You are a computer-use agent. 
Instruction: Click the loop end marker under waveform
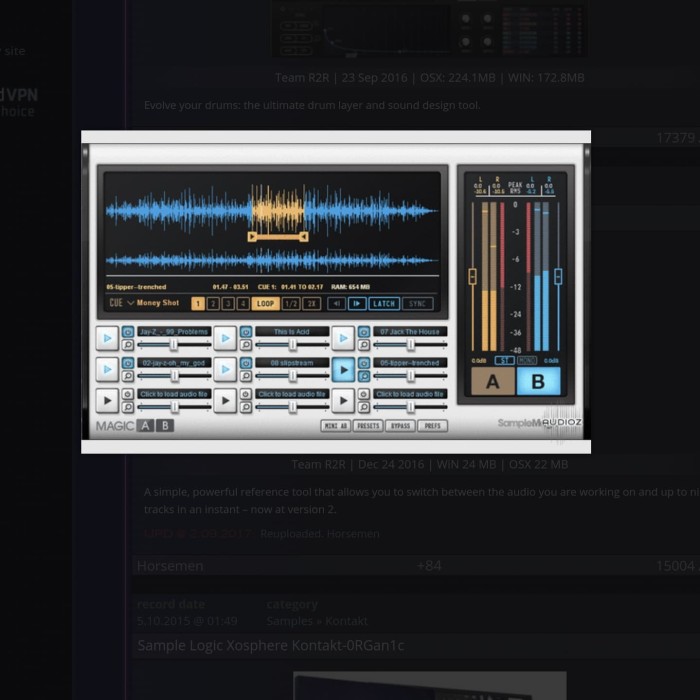pyautogui.click(x=304, y=237)
